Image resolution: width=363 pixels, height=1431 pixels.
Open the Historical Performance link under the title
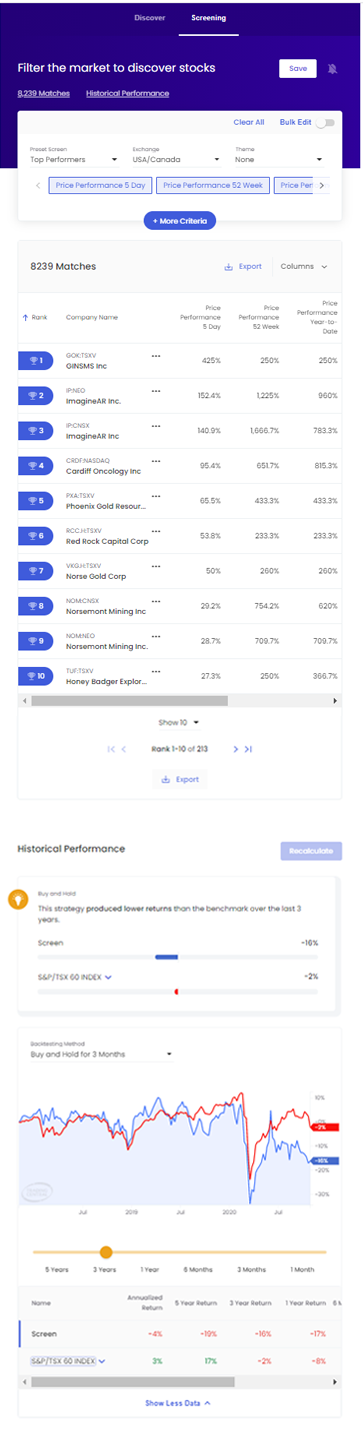[128, 93]
